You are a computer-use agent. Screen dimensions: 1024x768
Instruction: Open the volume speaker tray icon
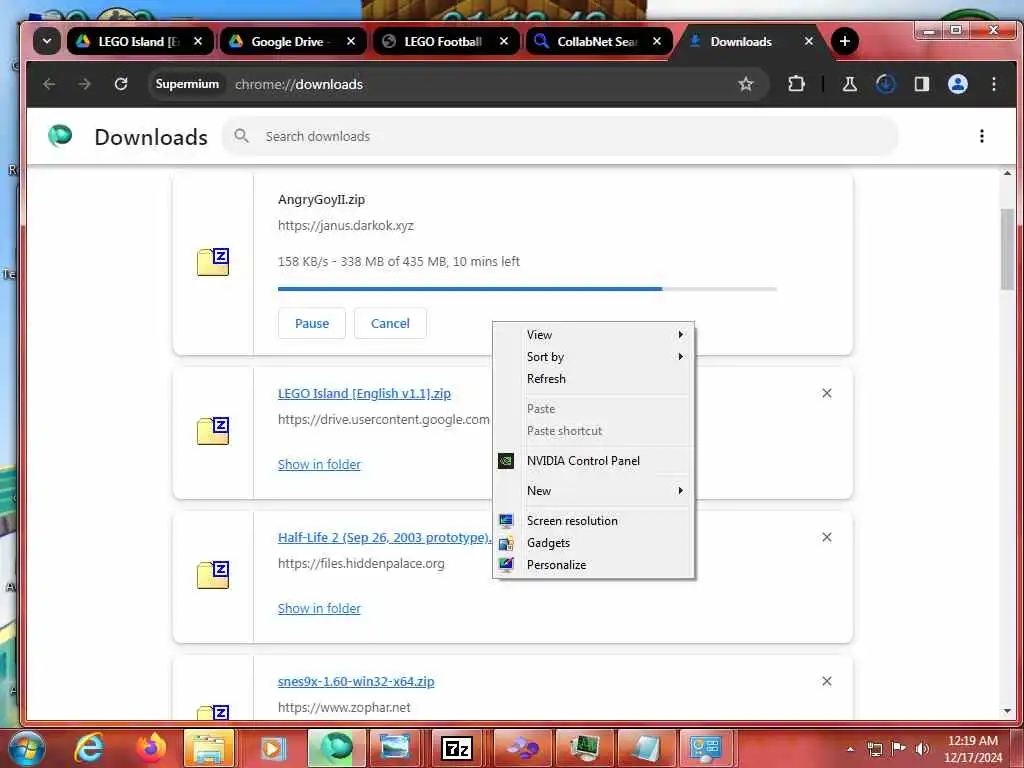(922, 749)
